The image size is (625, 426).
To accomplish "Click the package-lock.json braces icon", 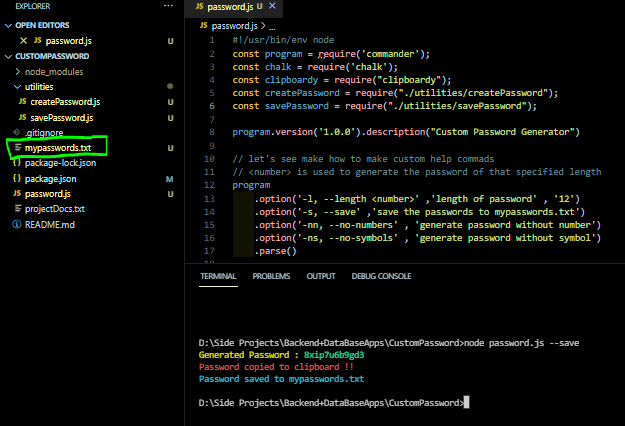I will click(17, 163).
